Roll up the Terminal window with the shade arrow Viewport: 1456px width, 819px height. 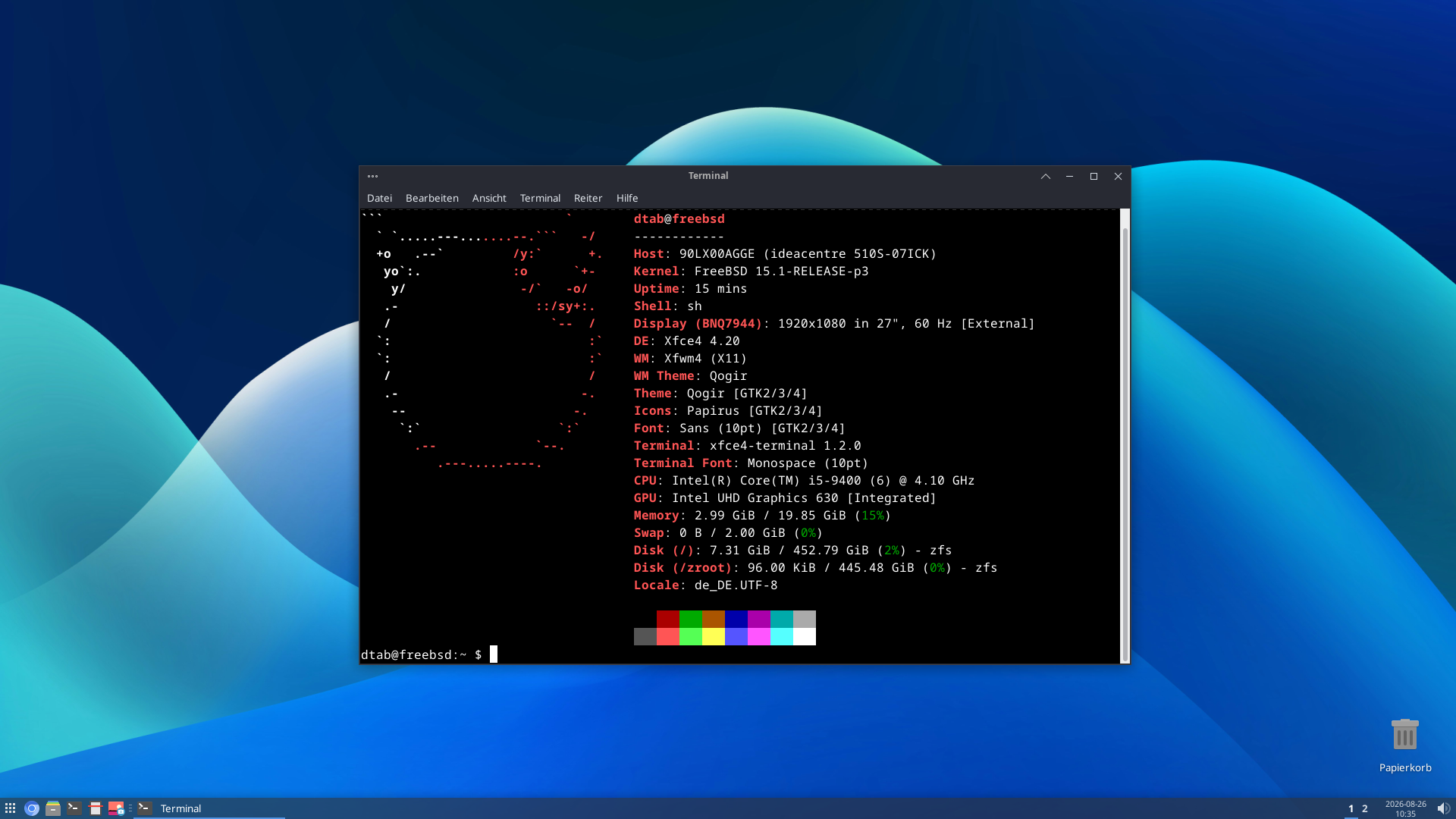[1046, 176]
